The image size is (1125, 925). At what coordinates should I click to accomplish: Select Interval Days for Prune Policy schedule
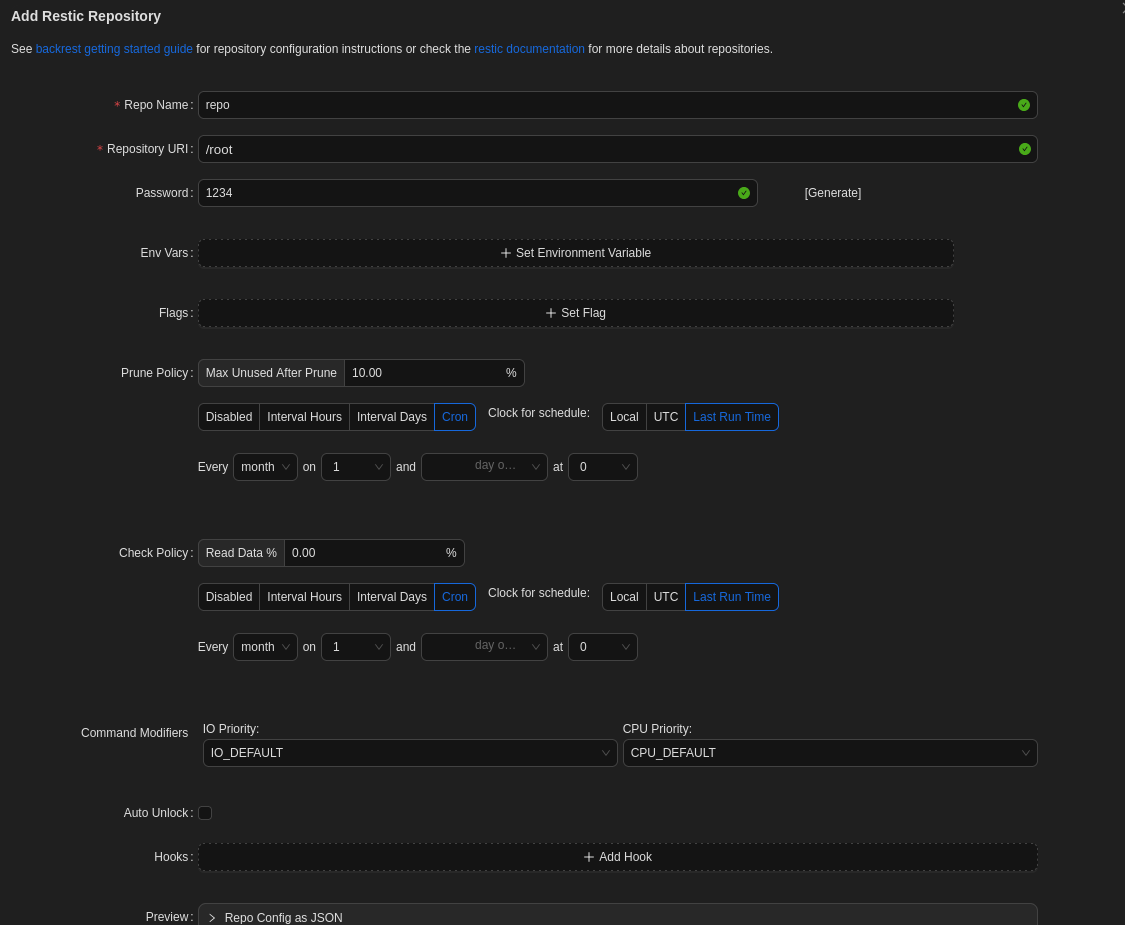pos(392,417)
